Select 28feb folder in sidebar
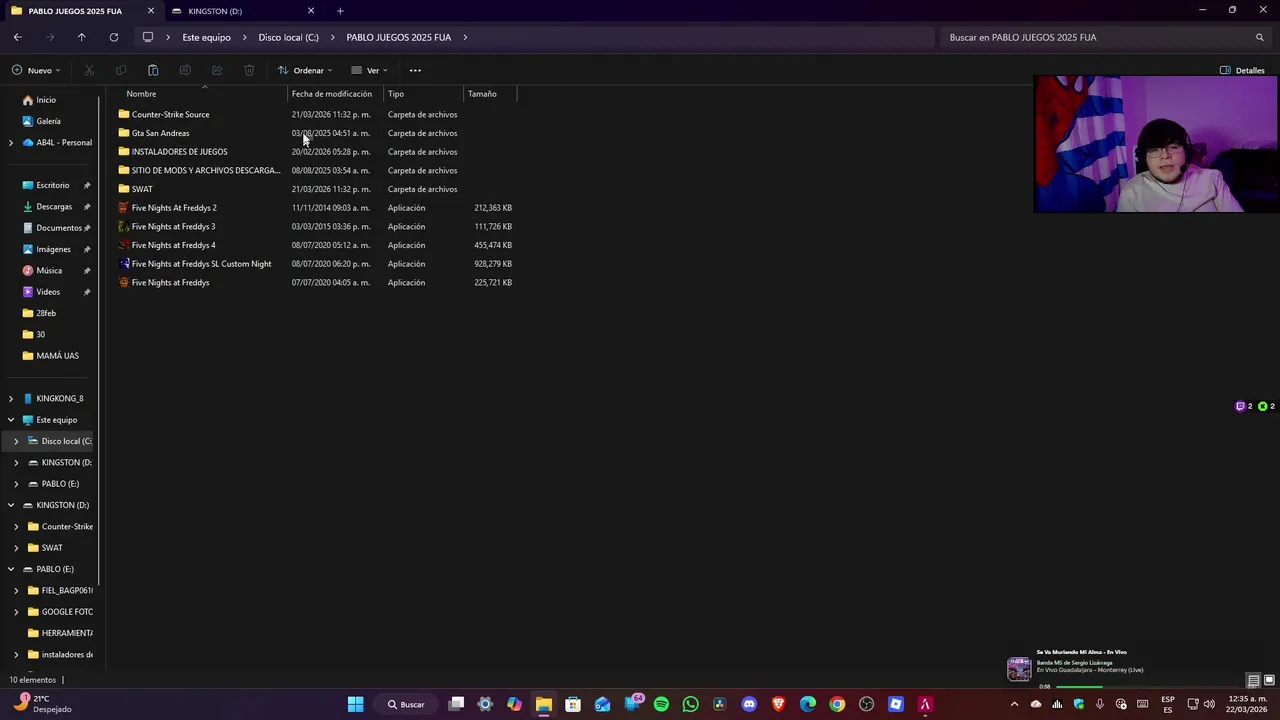This screenshot has width=1280, height=720. pos(46,313)
